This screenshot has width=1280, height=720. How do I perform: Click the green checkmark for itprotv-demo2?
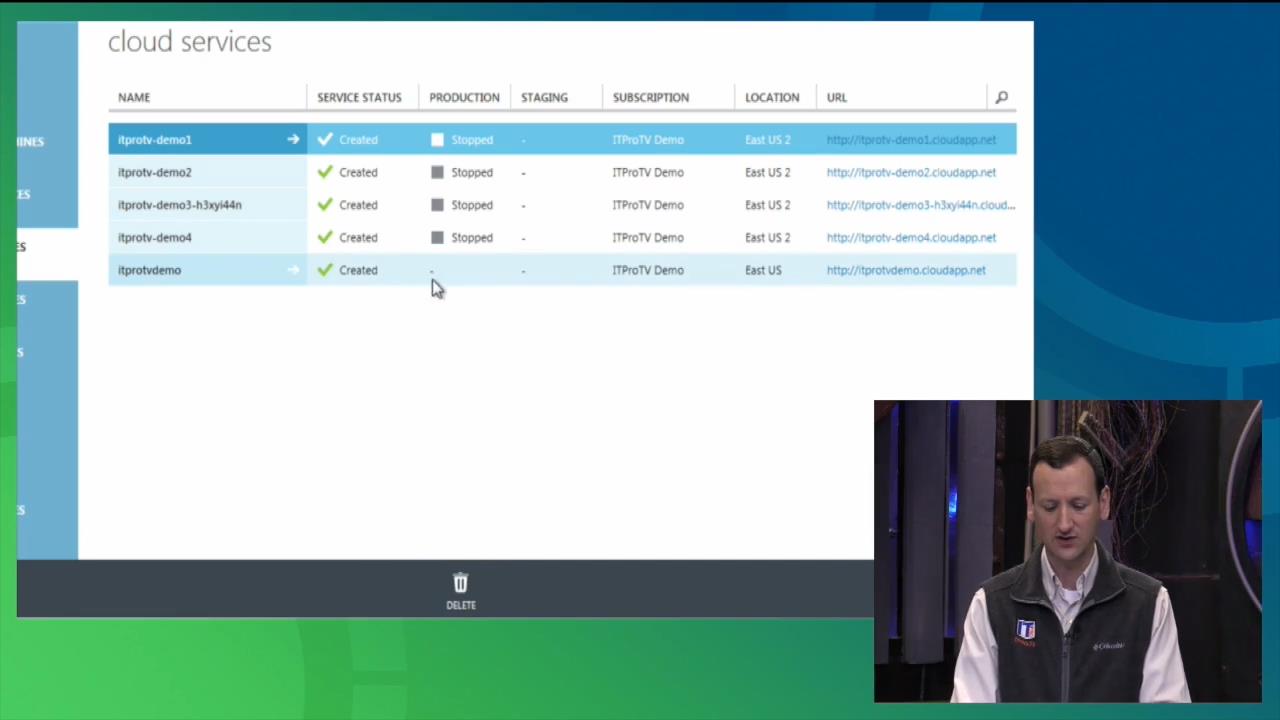click(x=325, y=172)
